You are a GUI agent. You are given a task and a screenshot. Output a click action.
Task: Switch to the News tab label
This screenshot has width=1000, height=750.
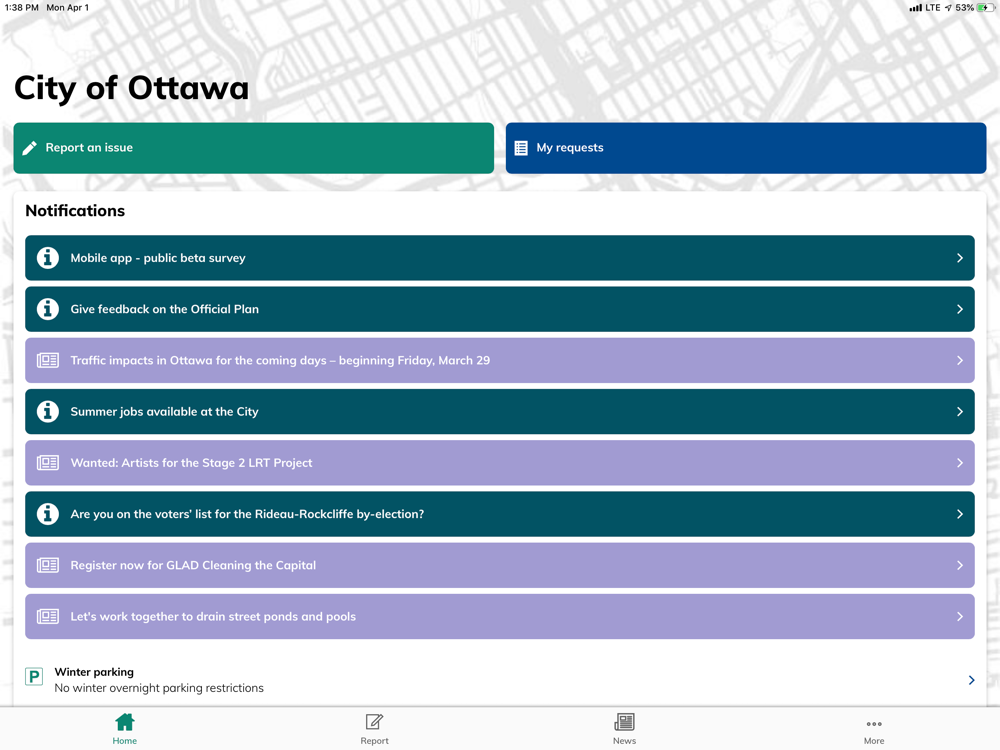point(624,740)
